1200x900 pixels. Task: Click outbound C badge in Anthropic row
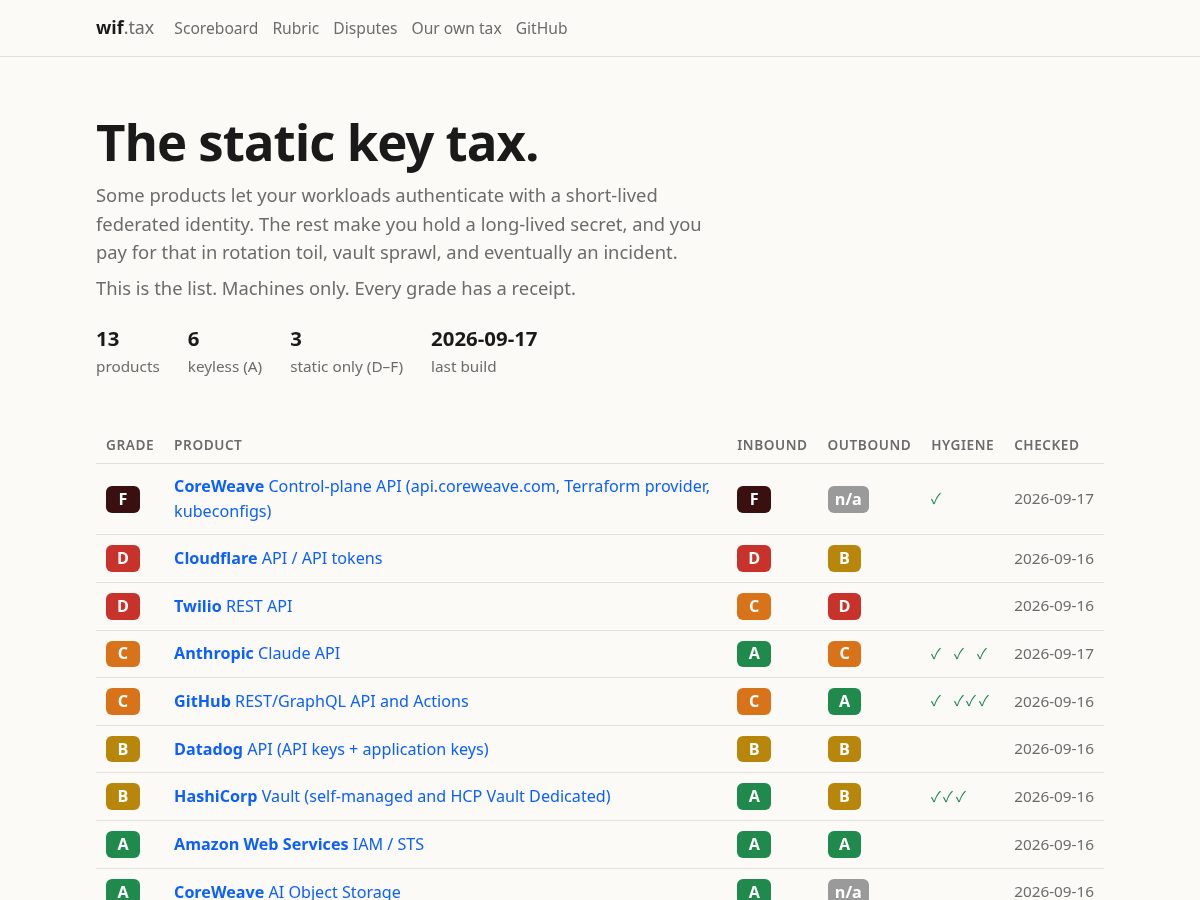[x=844, y=653]
